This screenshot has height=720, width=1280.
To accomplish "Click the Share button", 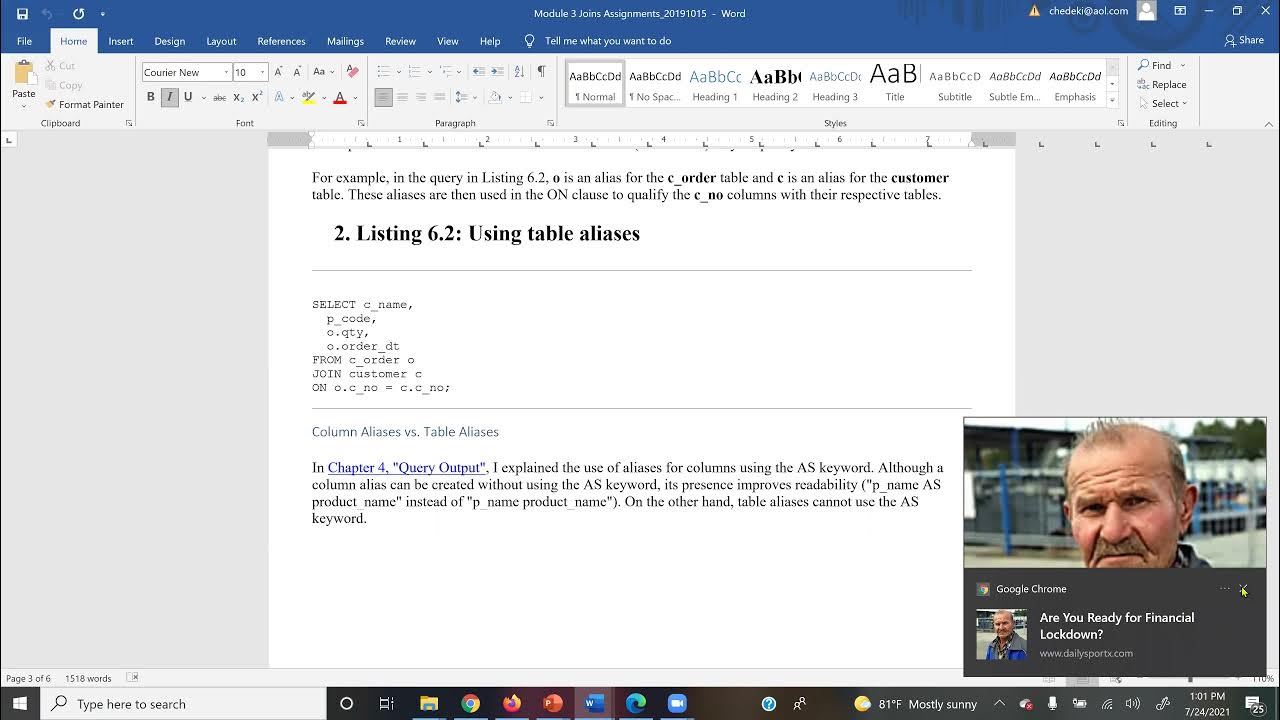I will (1244, 41).
